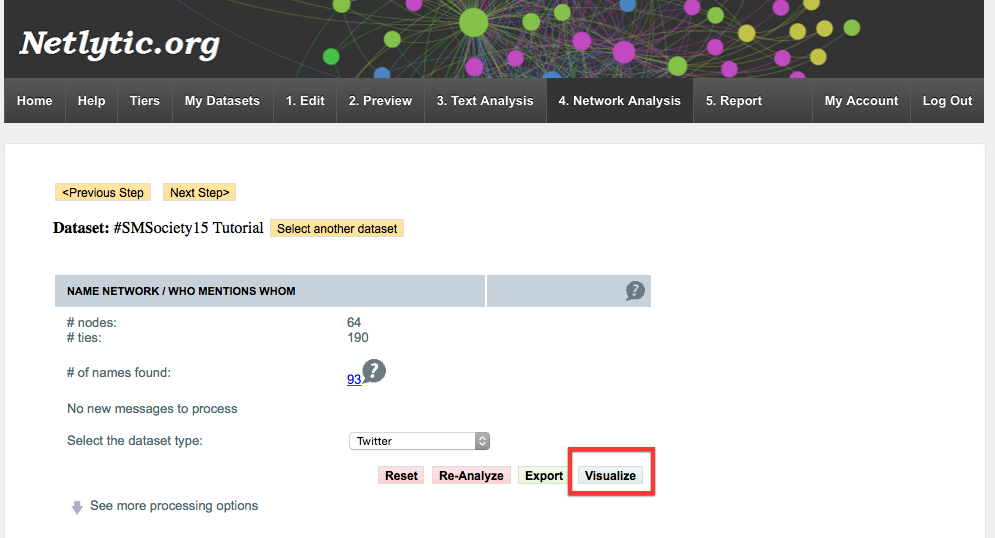The height and width of the screenshot is (538, 995).
Task: Click the 'Select the dataset type:' label
Action: tap(135, 440)
